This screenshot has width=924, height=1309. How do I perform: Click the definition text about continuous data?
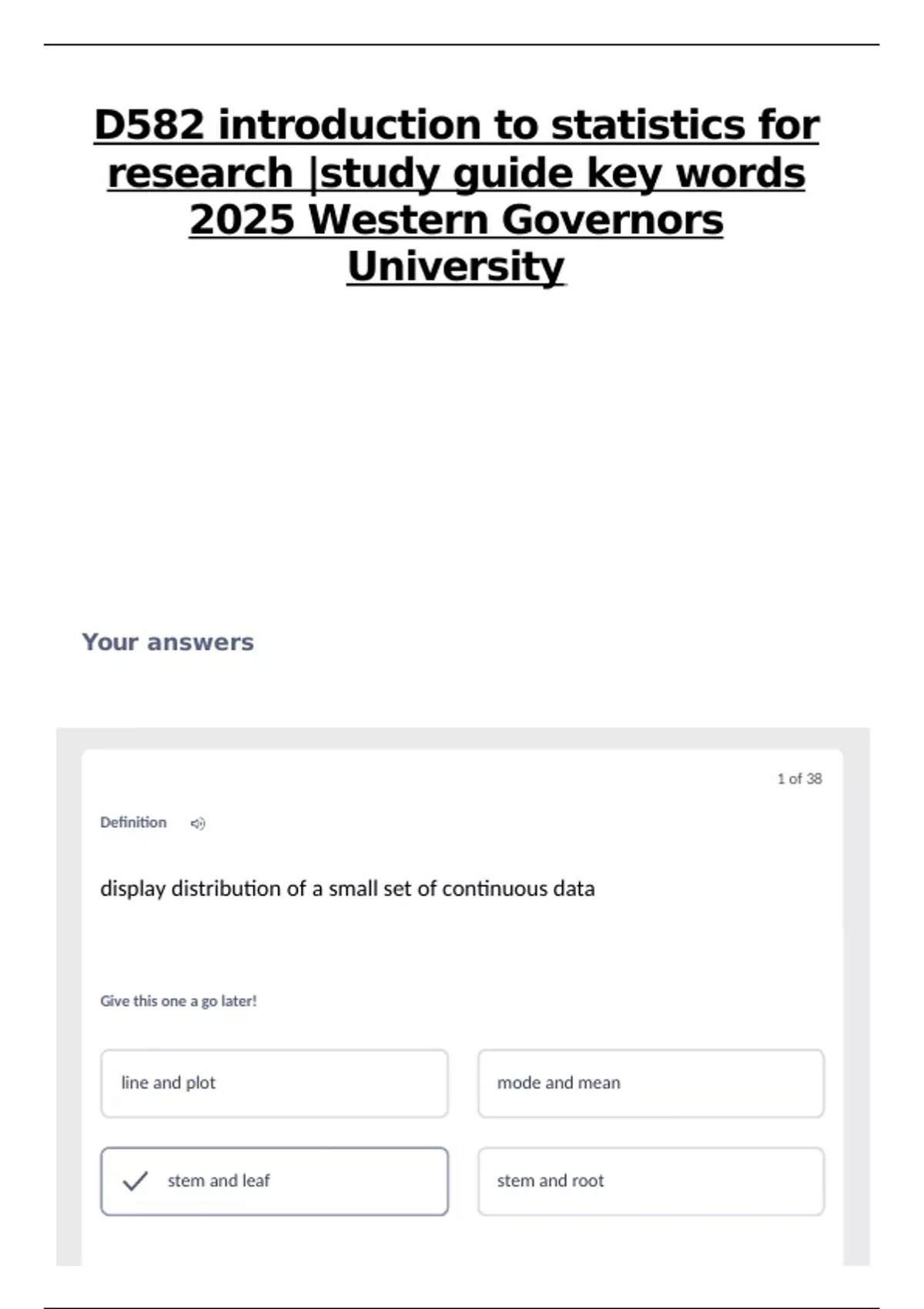pyautogui.click(x=347, y=889)
